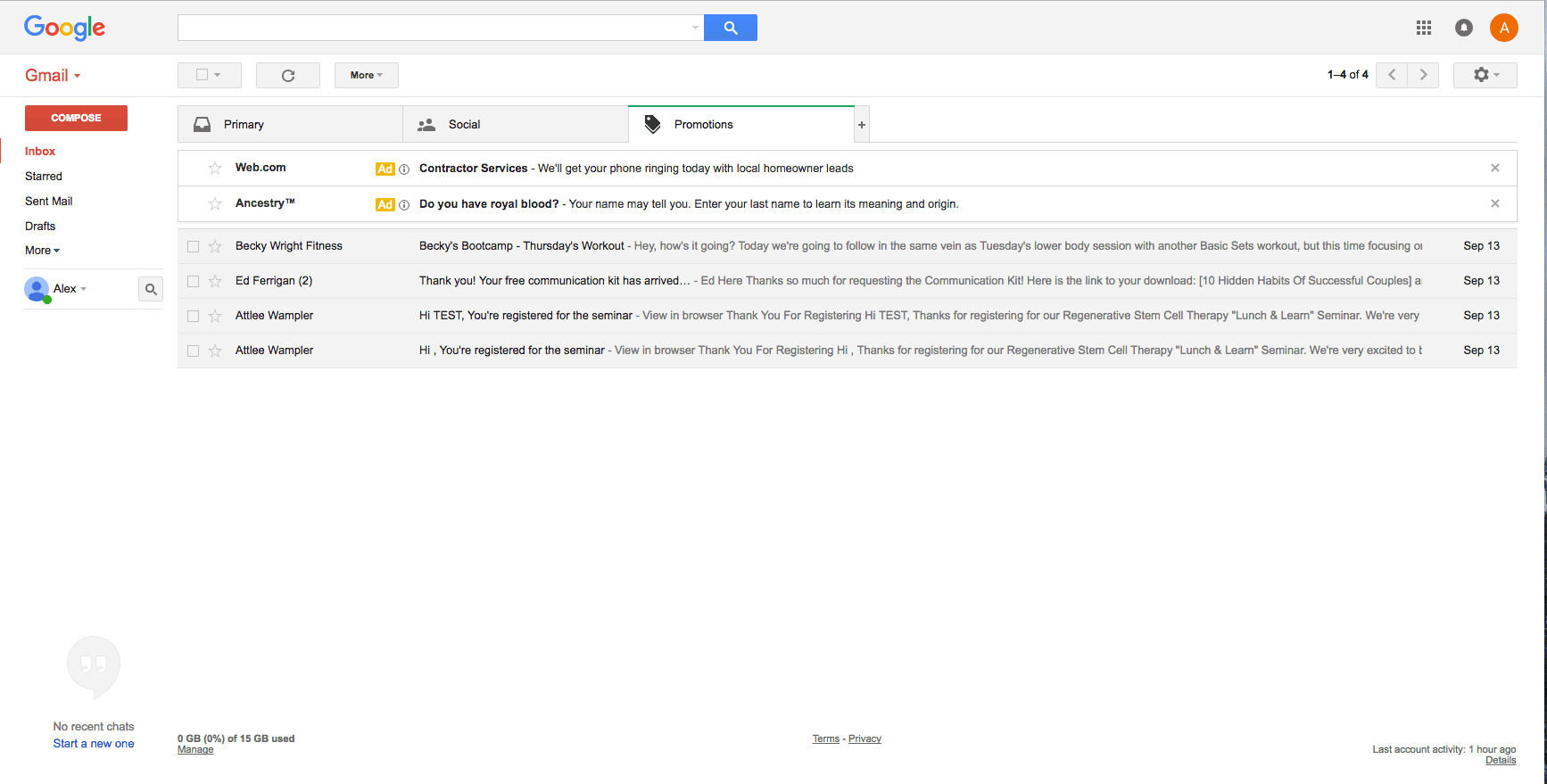Select the Ed Ferrigan email checkbox
The image size is (1547, 784).
coord(193,281)
